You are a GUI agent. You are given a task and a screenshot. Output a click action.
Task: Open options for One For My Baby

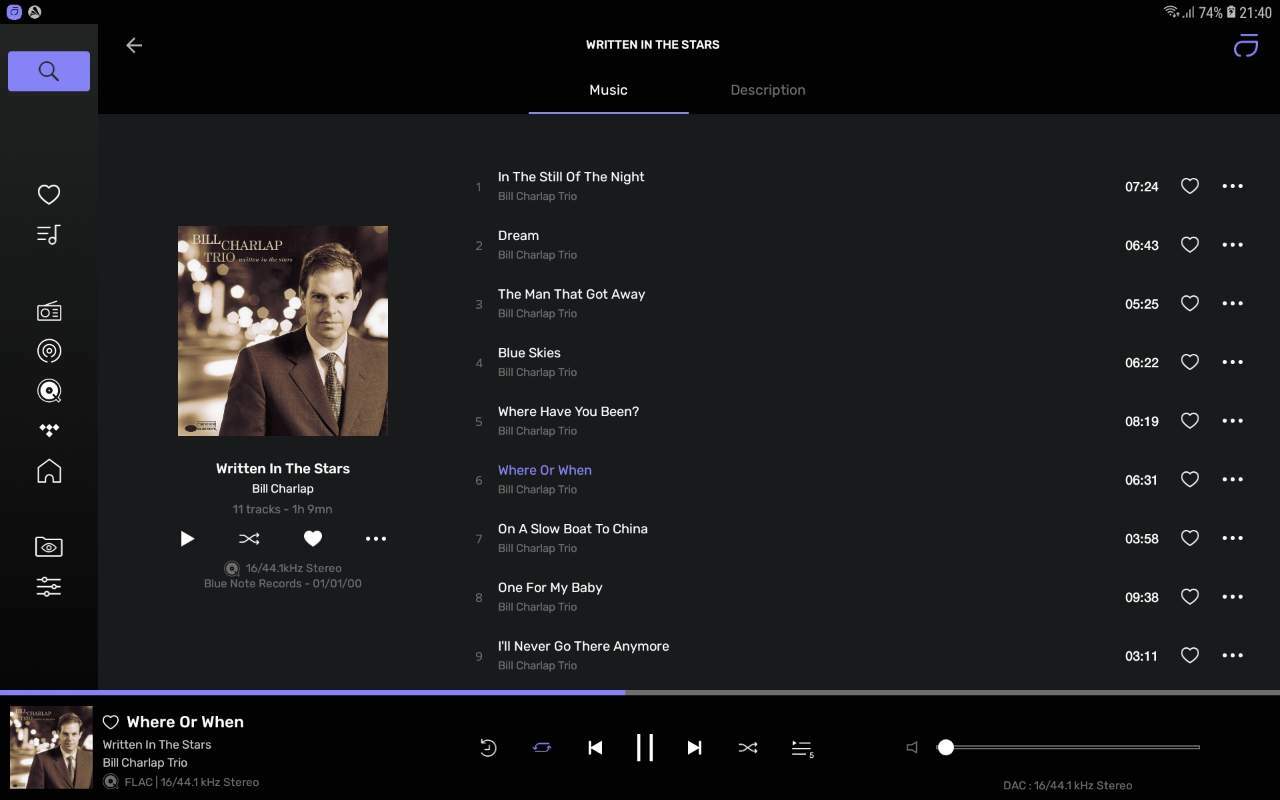point(1233,597)
